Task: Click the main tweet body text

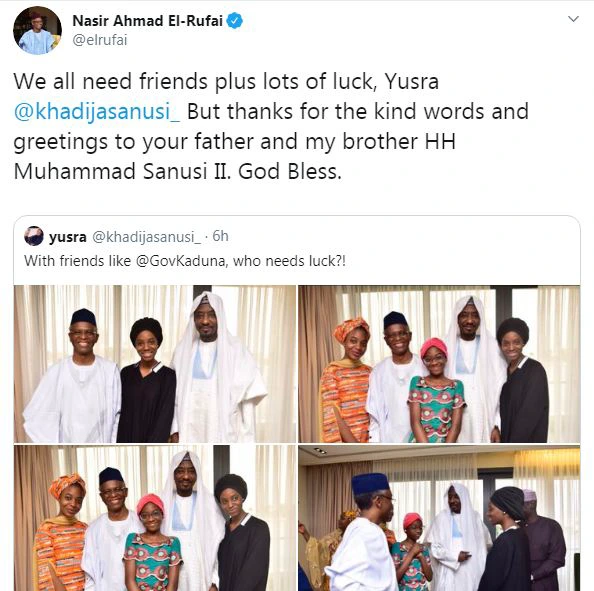Action: pyautogui.click(x=271, y=126)
